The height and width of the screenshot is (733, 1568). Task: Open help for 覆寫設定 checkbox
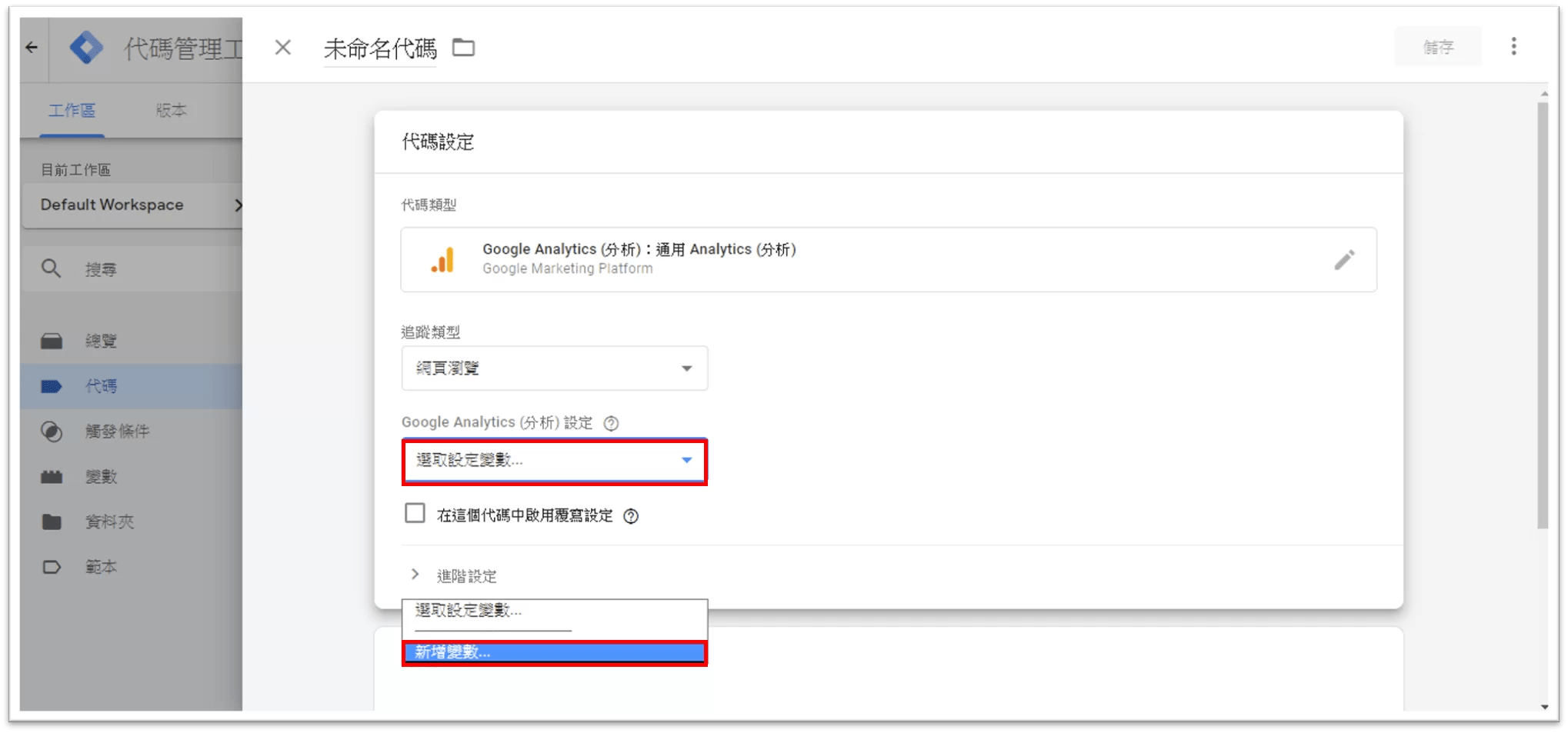(x=631, y=516)
